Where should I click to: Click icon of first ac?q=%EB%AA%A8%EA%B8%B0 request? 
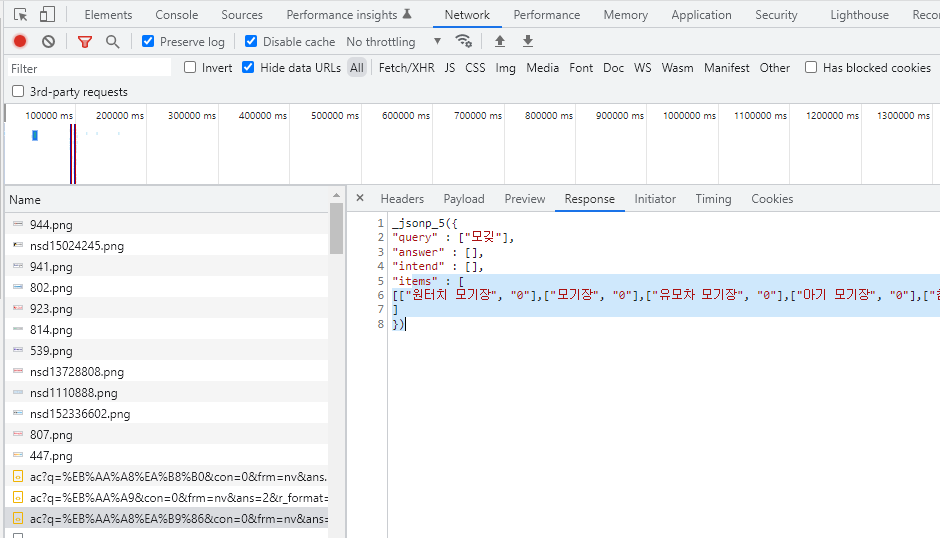(x=18, y=477)
